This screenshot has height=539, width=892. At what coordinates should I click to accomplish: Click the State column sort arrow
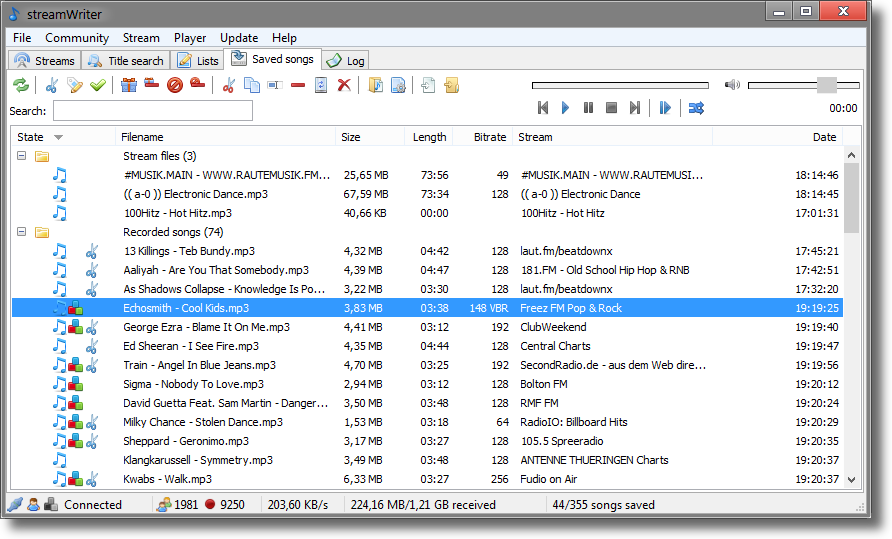coord(58,137)
